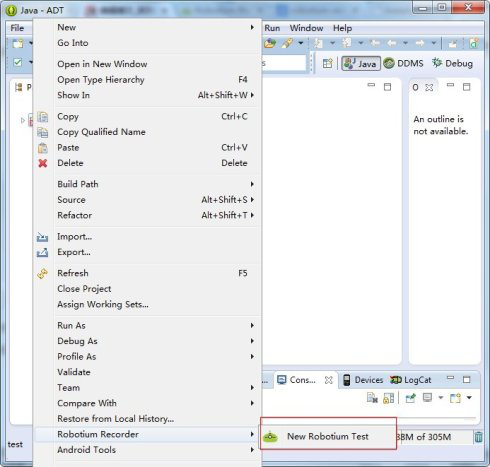Click the Forward navigation arrow icon
490x467 pixels.
(420, 43)
